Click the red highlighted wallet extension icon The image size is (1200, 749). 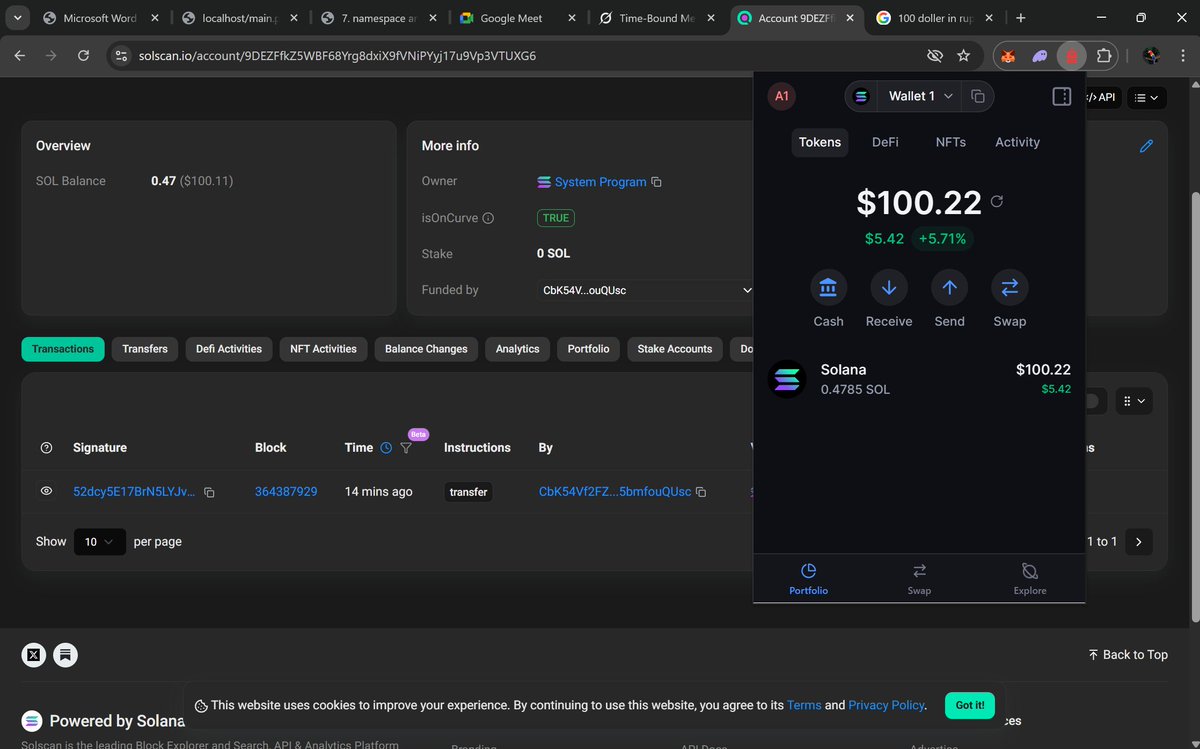[1072, 56]
